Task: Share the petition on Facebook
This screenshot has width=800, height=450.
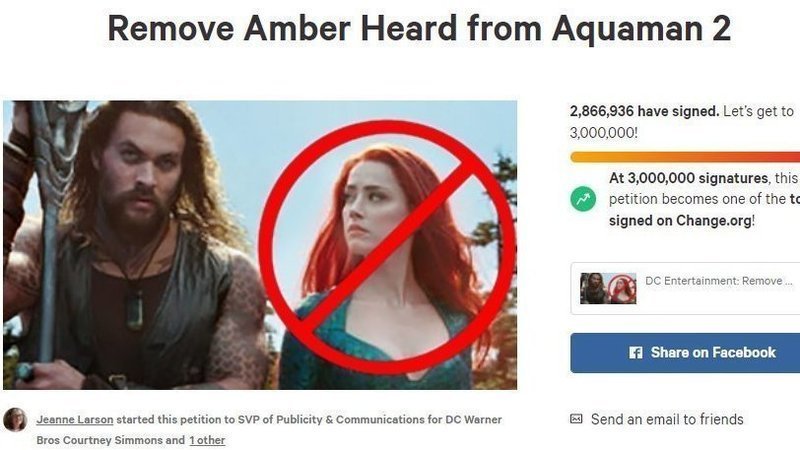Action: click(685, 353)
